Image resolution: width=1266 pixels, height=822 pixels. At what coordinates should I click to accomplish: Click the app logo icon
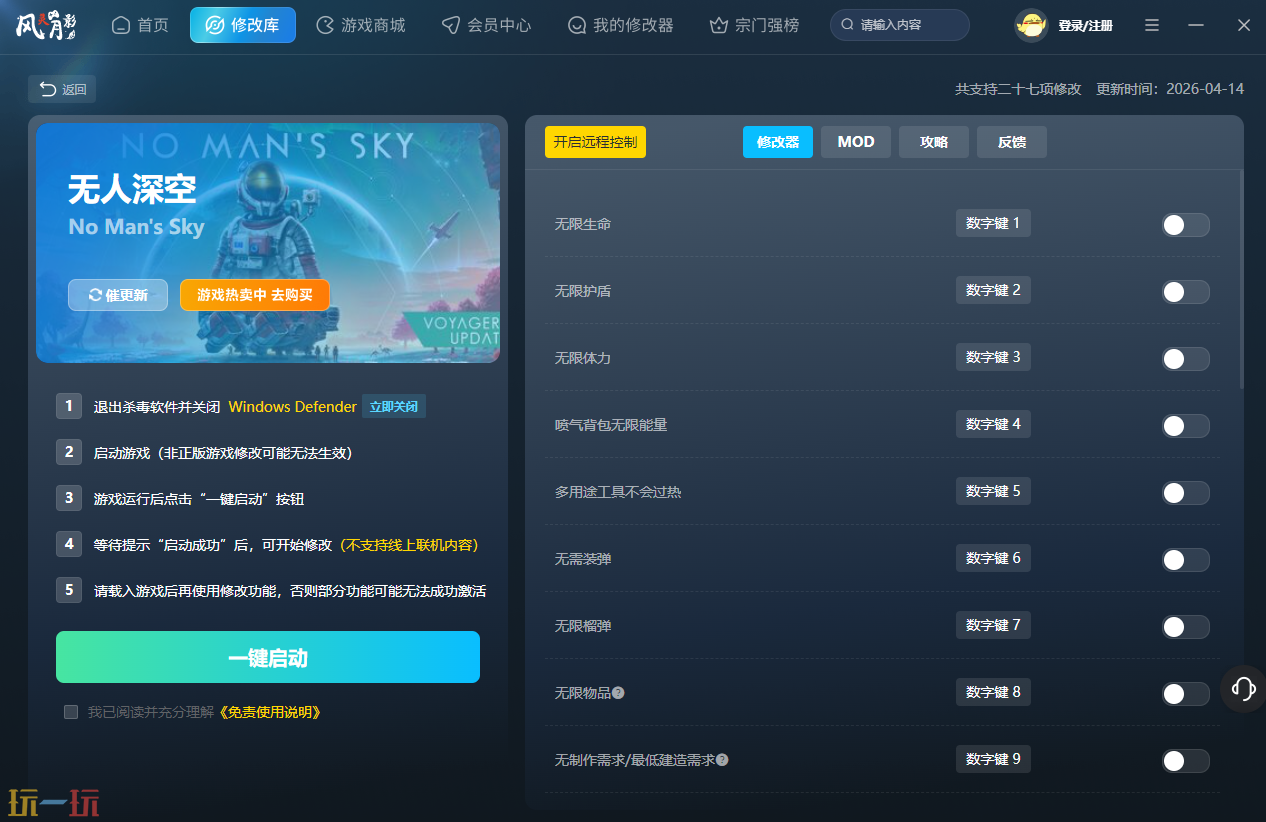pos(47,25)
